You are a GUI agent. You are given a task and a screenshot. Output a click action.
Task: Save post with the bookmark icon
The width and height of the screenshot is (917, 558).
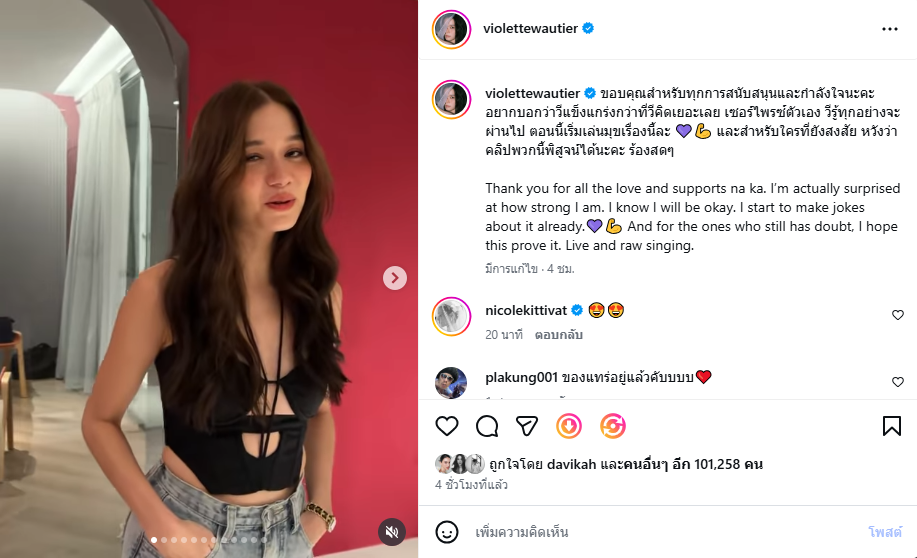click(x=891, y=426)
